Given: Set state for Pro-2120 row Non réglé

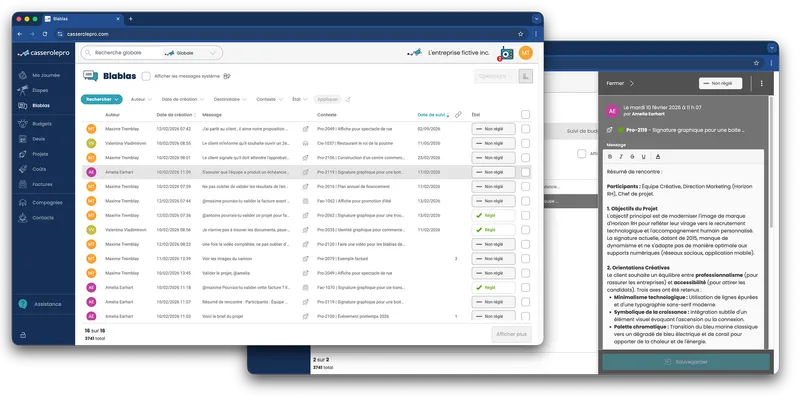Looking at the screenshot, I should pos(493,244).
